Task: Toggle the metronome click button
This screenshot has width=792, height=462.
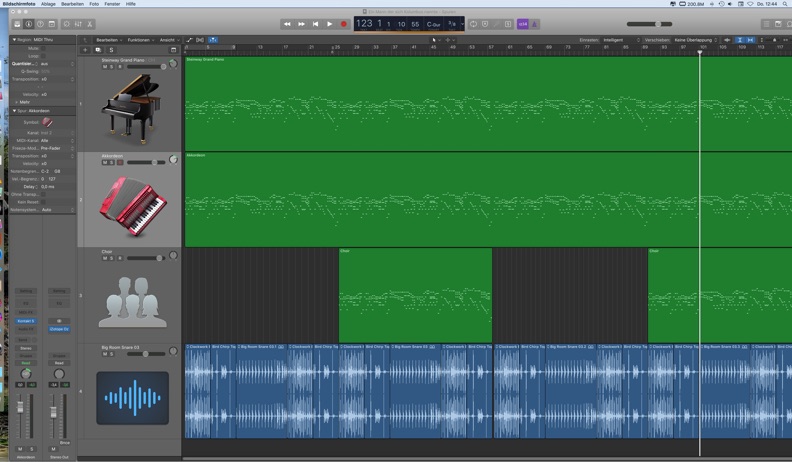Action: coord(534,24)
